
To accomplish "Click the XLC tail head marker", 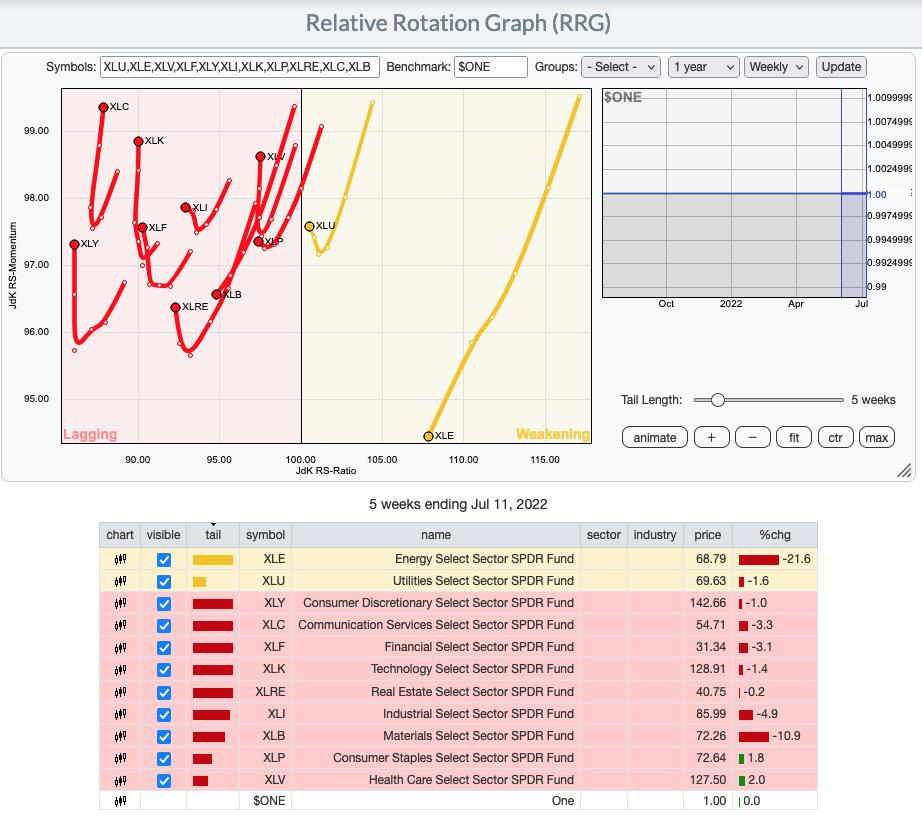I will (x=103, y=107).
